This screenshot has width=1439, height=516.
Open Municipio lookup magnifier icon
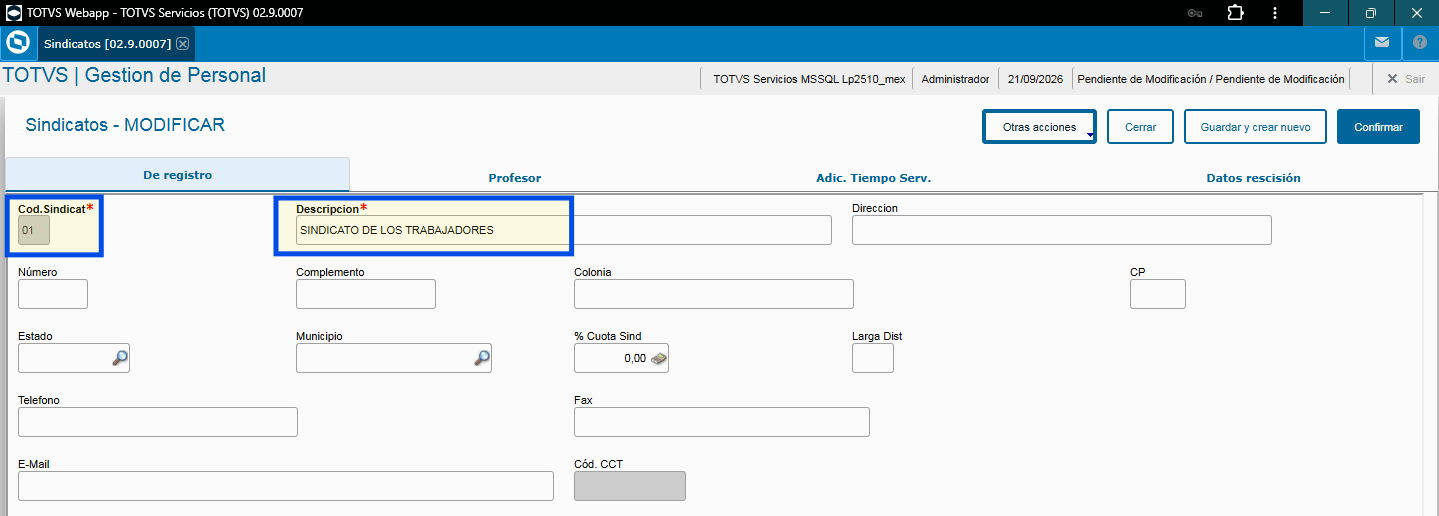[x=482, y=358]
